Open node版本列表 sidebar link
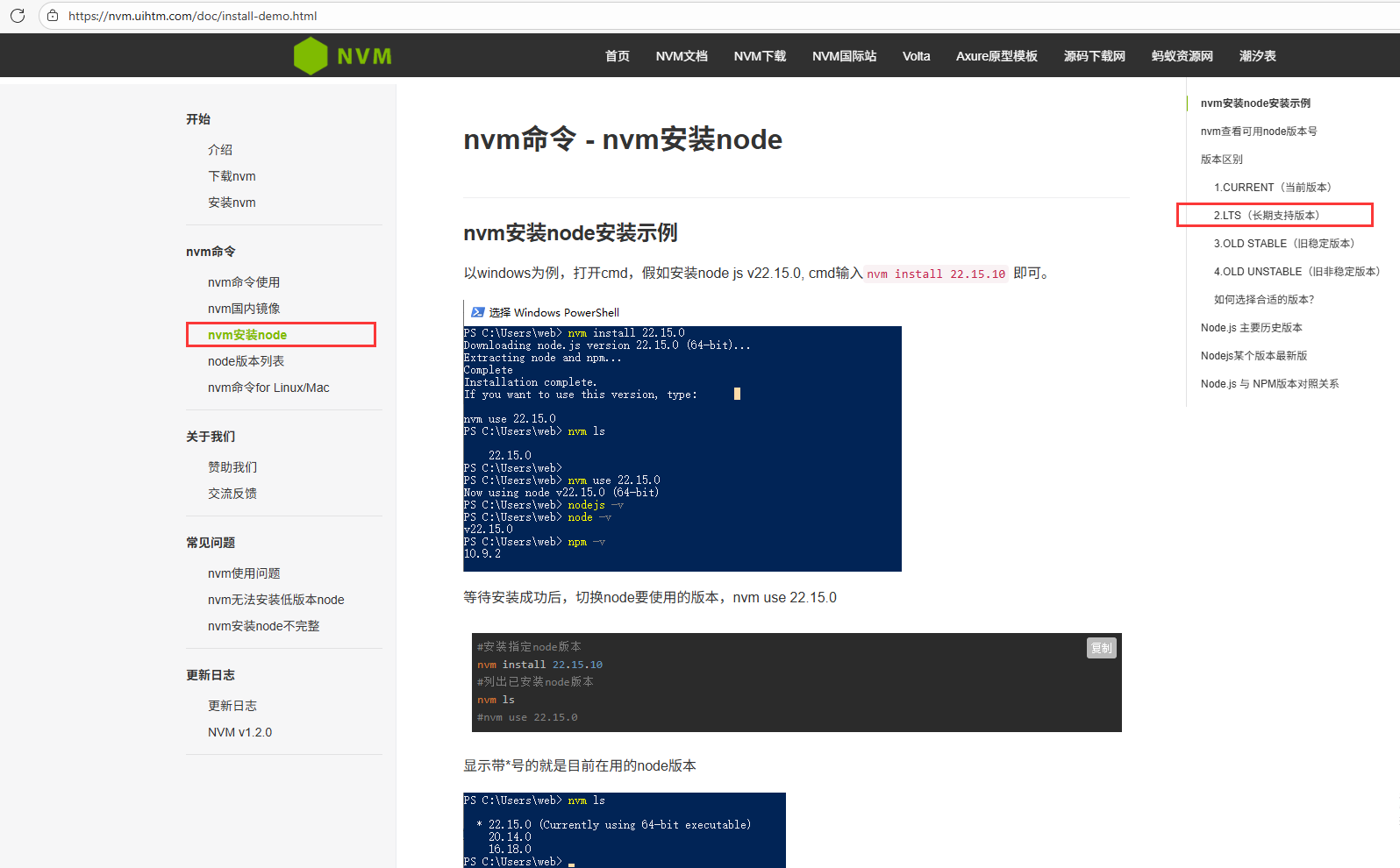Viewport: 1400px width, 868px height. point(246,361)
